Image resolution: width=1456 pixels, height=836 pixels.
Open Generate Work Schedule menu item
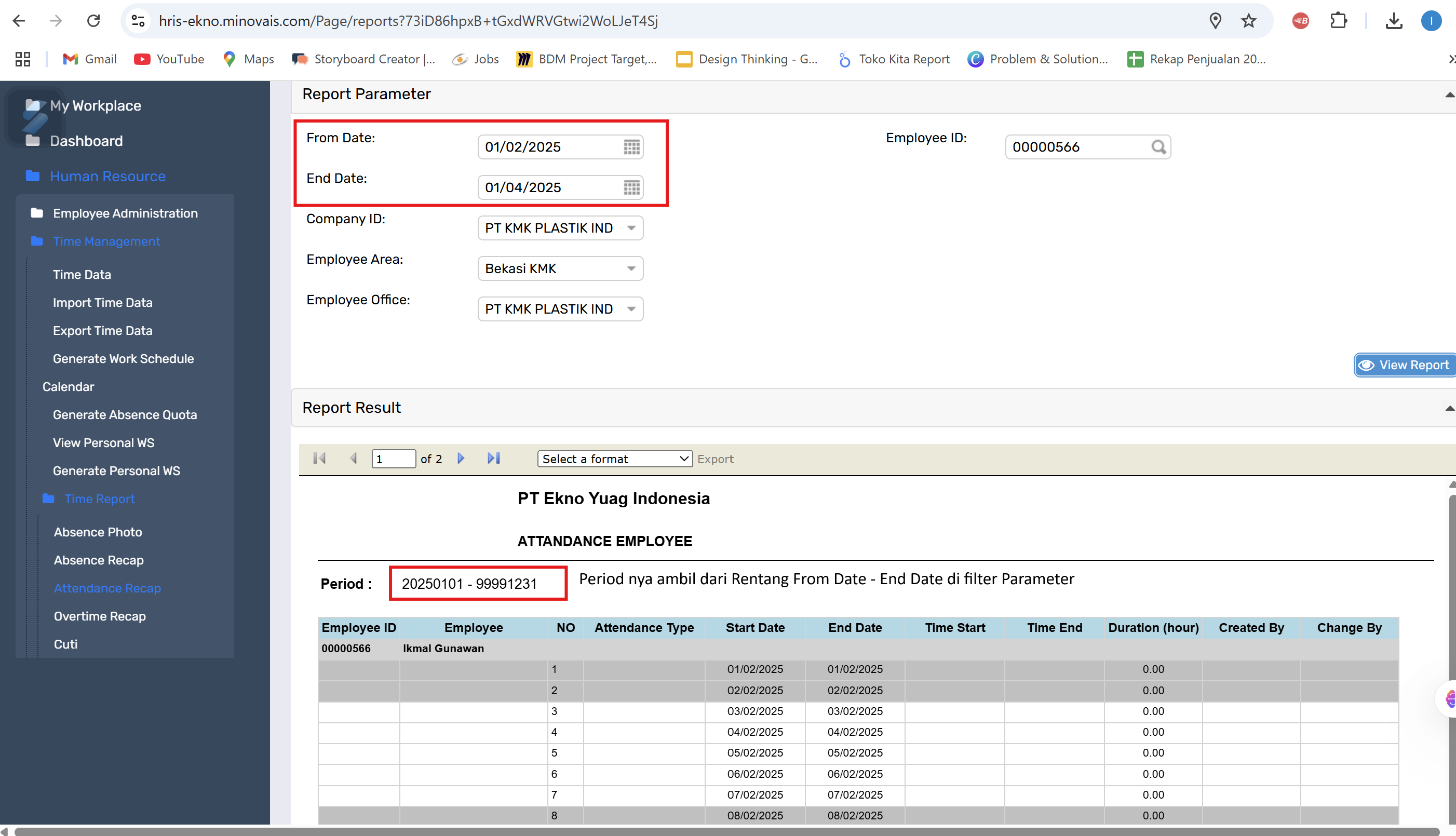click(x=124, y=359)
